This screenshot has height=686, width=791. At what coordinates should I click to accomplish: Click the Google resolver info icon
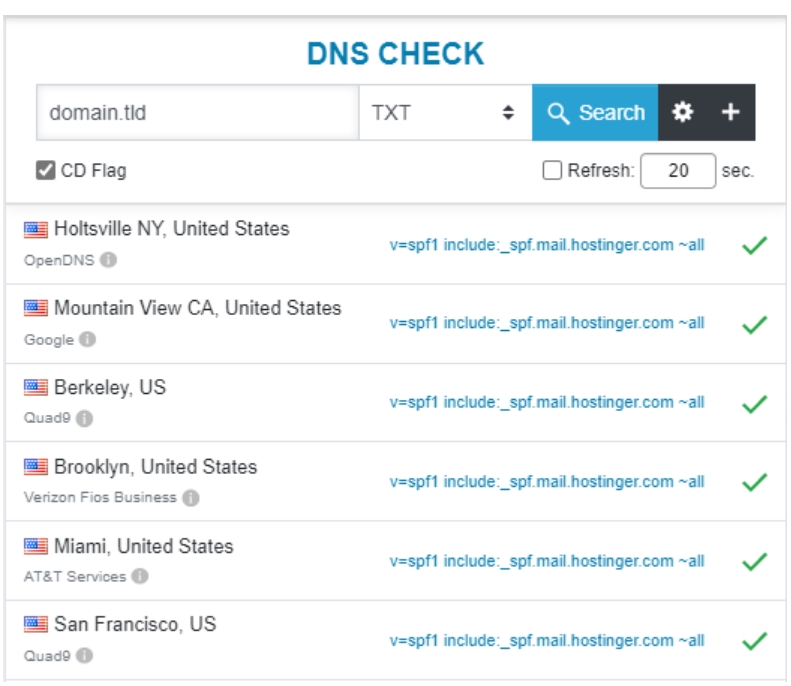coord(87,340)
